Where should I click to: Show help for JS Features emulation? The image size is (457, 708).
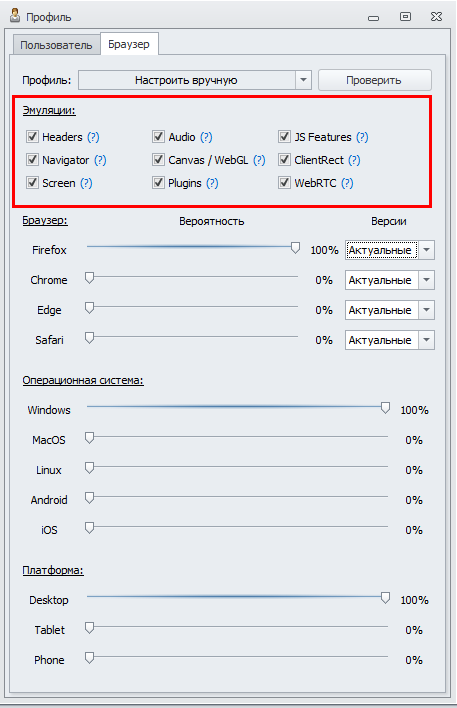pyautogui.click(x=362, y=137)
